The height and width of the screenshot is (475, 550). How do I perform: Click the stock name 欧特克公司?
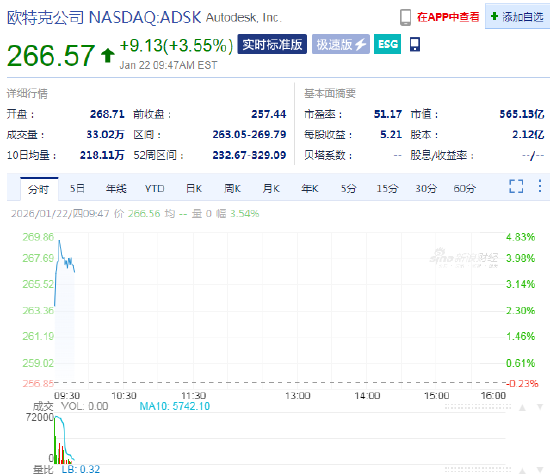pyautogui.click(x=45, y=18)
